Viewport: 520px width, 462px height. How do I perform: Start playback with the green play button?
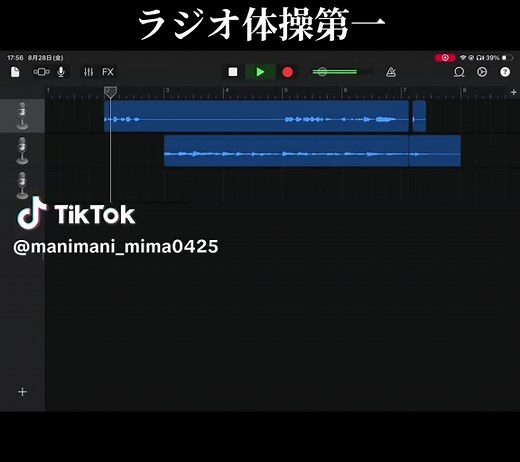pos(260,72)
